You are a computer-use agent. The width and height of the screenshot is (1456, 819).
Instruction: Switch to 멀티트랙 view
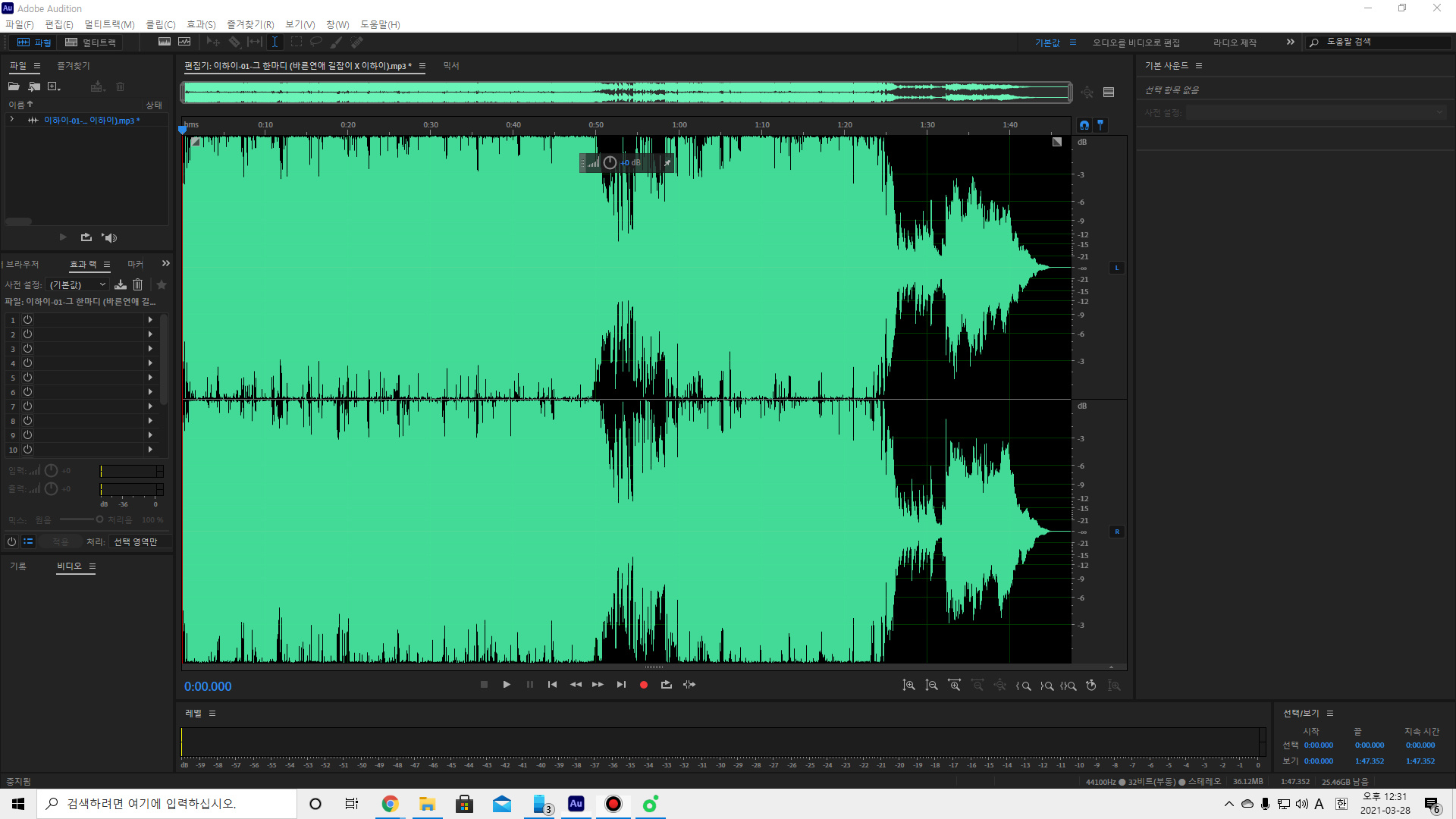click(x=91, y=42)
